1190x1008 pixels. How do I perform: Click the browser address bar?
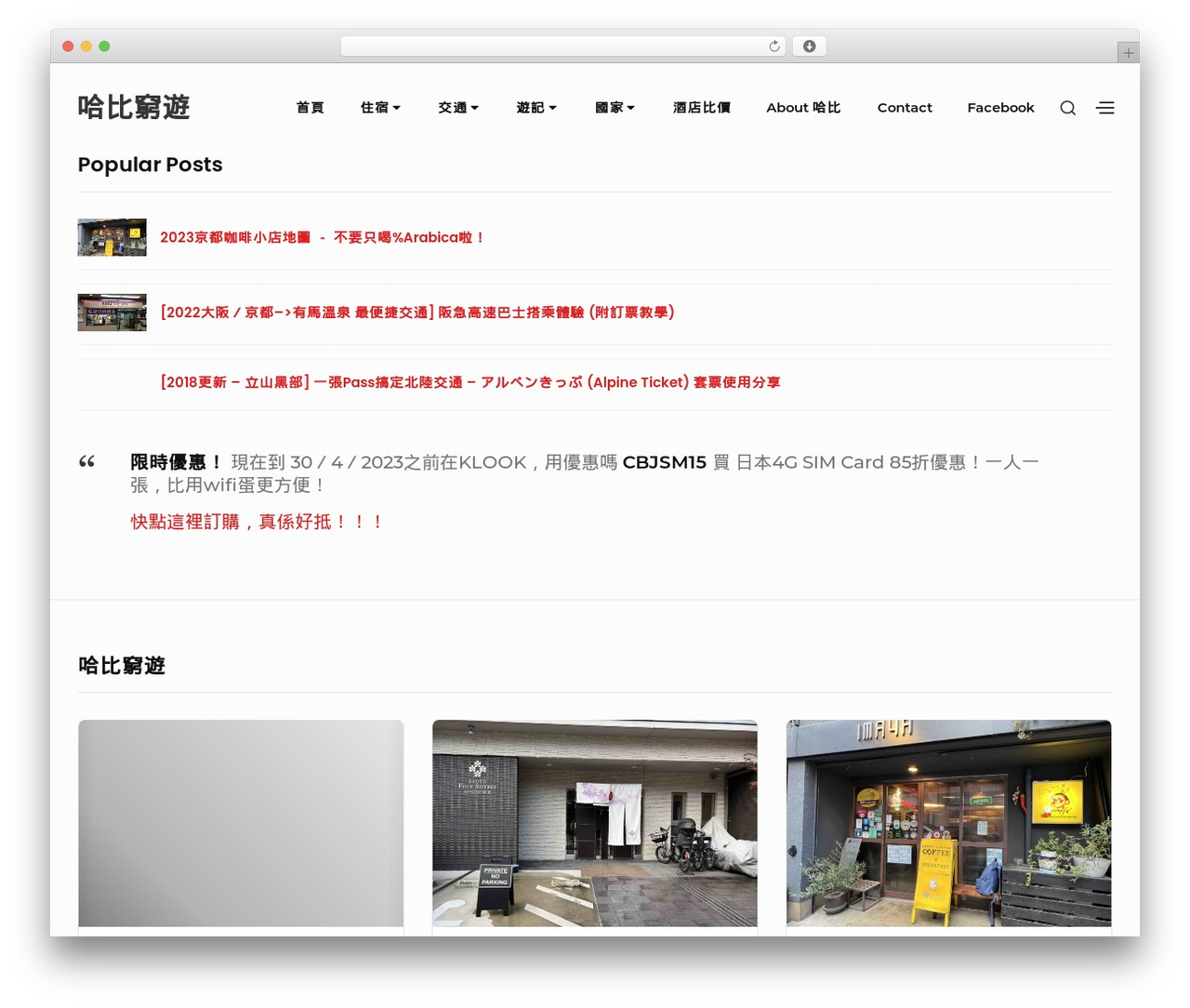pyautogui.click(x=563, y=46)
